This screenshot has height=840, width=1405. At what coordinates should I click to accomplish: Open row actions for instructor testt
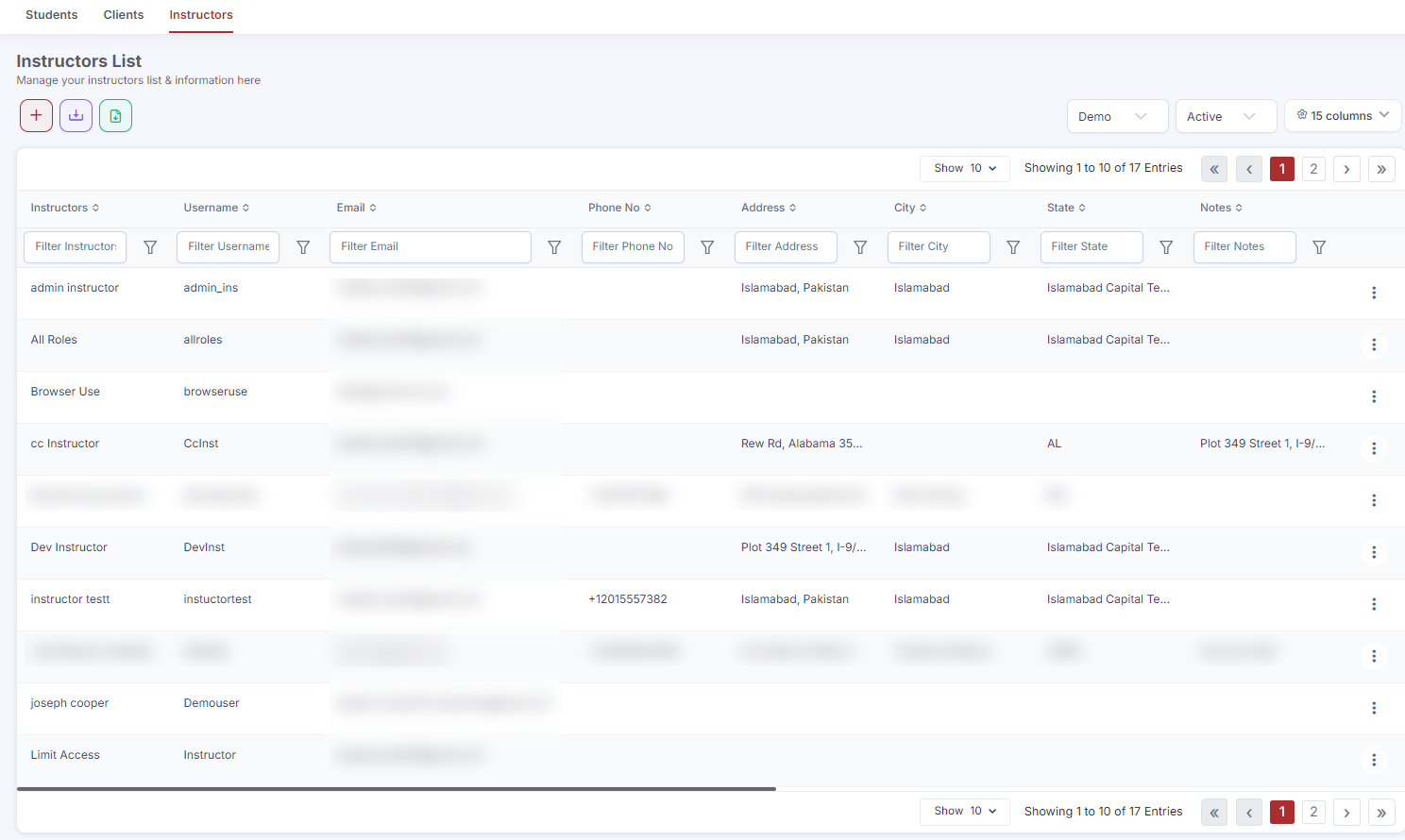[x=1374, y=604]
